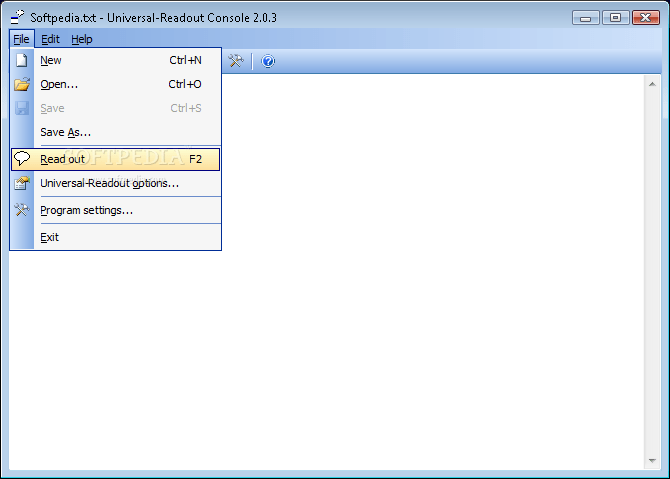Click the New document icon in File menu
Viewport: 670px width, 479px height.
[21, 60]
